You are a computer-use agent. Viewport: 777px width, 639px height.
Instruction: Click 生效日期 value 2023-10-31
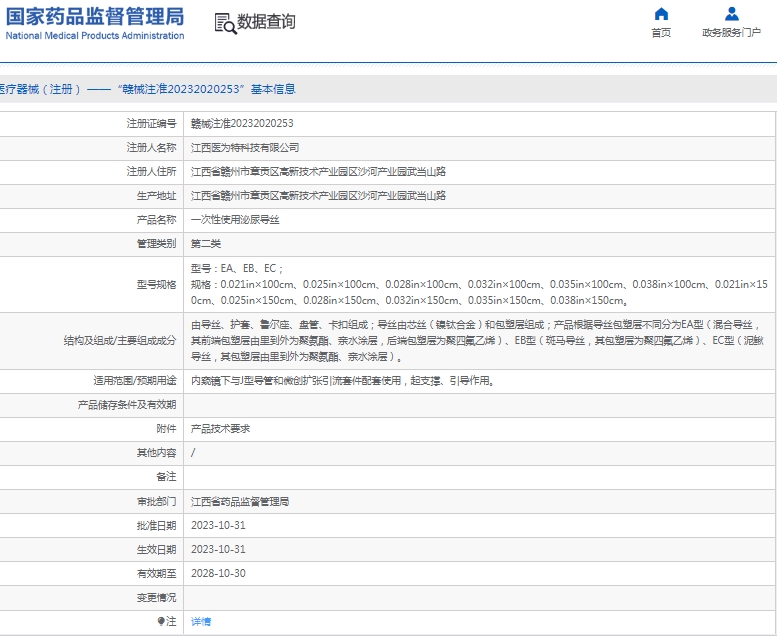click(x=218, y=549)
